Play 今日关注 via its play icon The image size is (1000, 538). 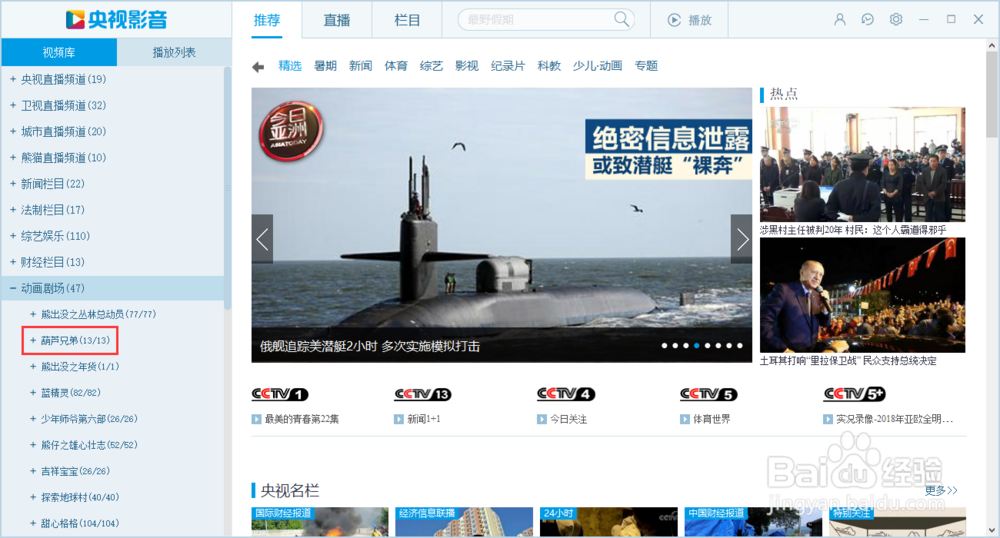(x=541, y=419)
